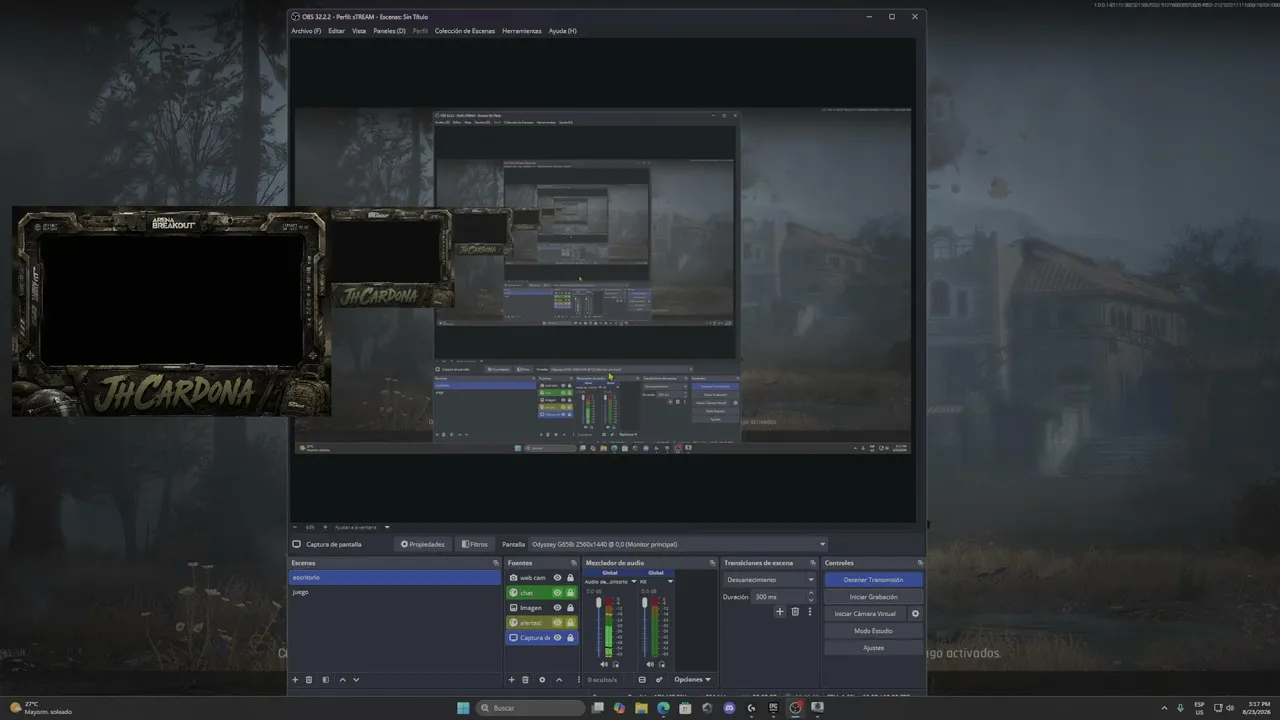Open transition properties three-dot menu
This screenshot has width=1280, height=720.
tap(809, 612)
